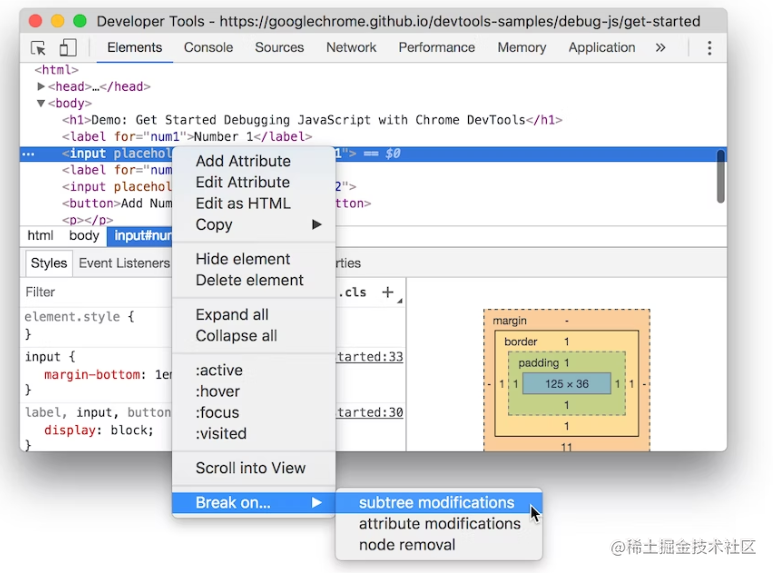This screenshot has width=773, height=573.
Task: Activate the inspect element picker icon
Action: click(x=38, y=48)
